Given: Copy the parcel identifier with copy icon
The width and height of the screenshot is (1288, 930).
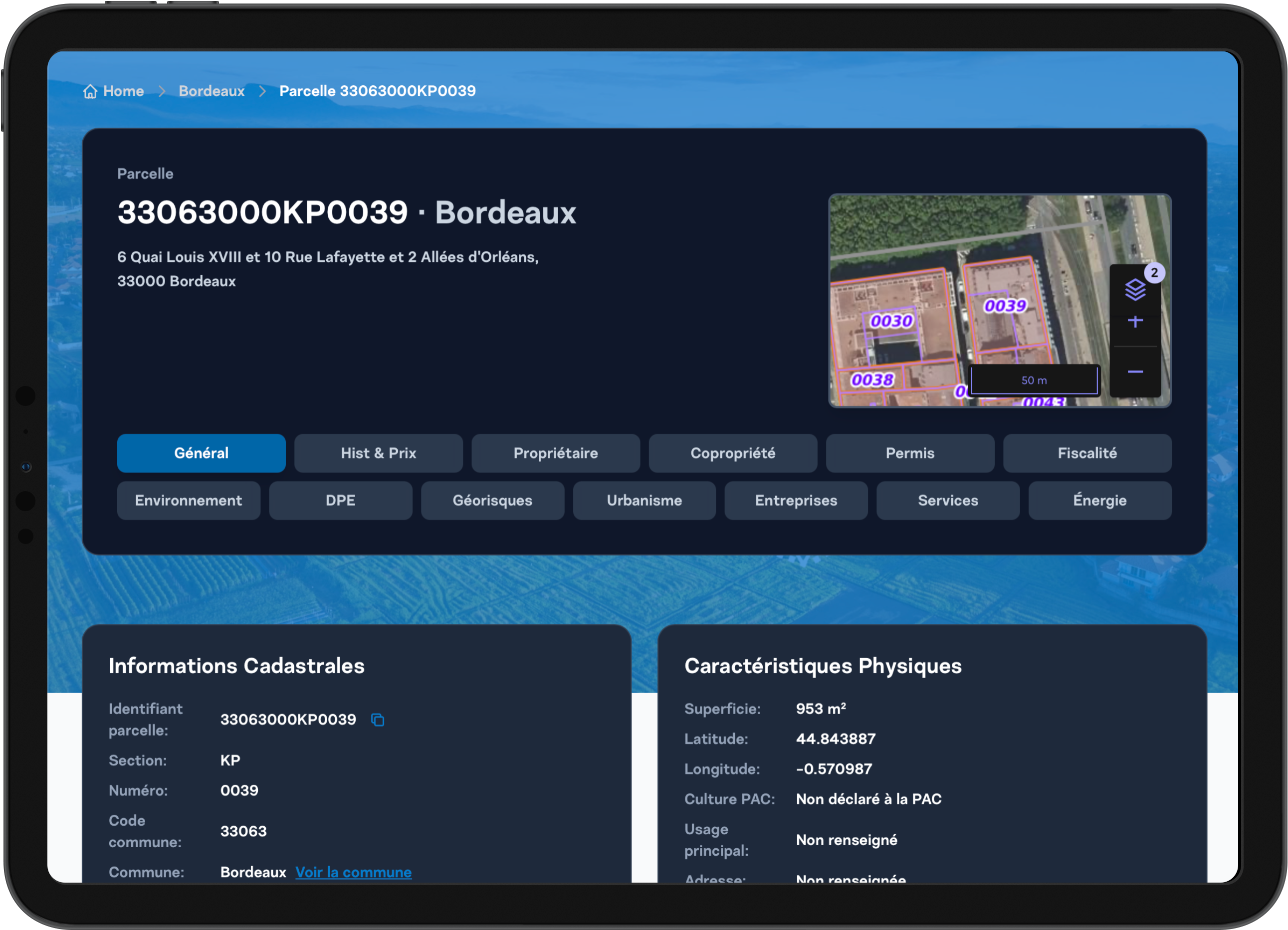Looking at the screenshot, I should coord(378,720).
